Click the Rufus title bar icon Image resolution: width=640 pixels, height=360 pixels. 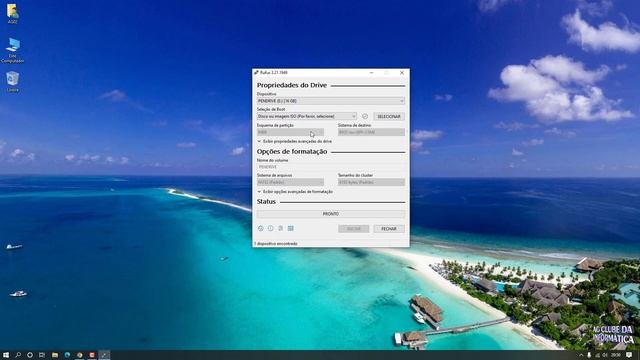coord(256,73)
